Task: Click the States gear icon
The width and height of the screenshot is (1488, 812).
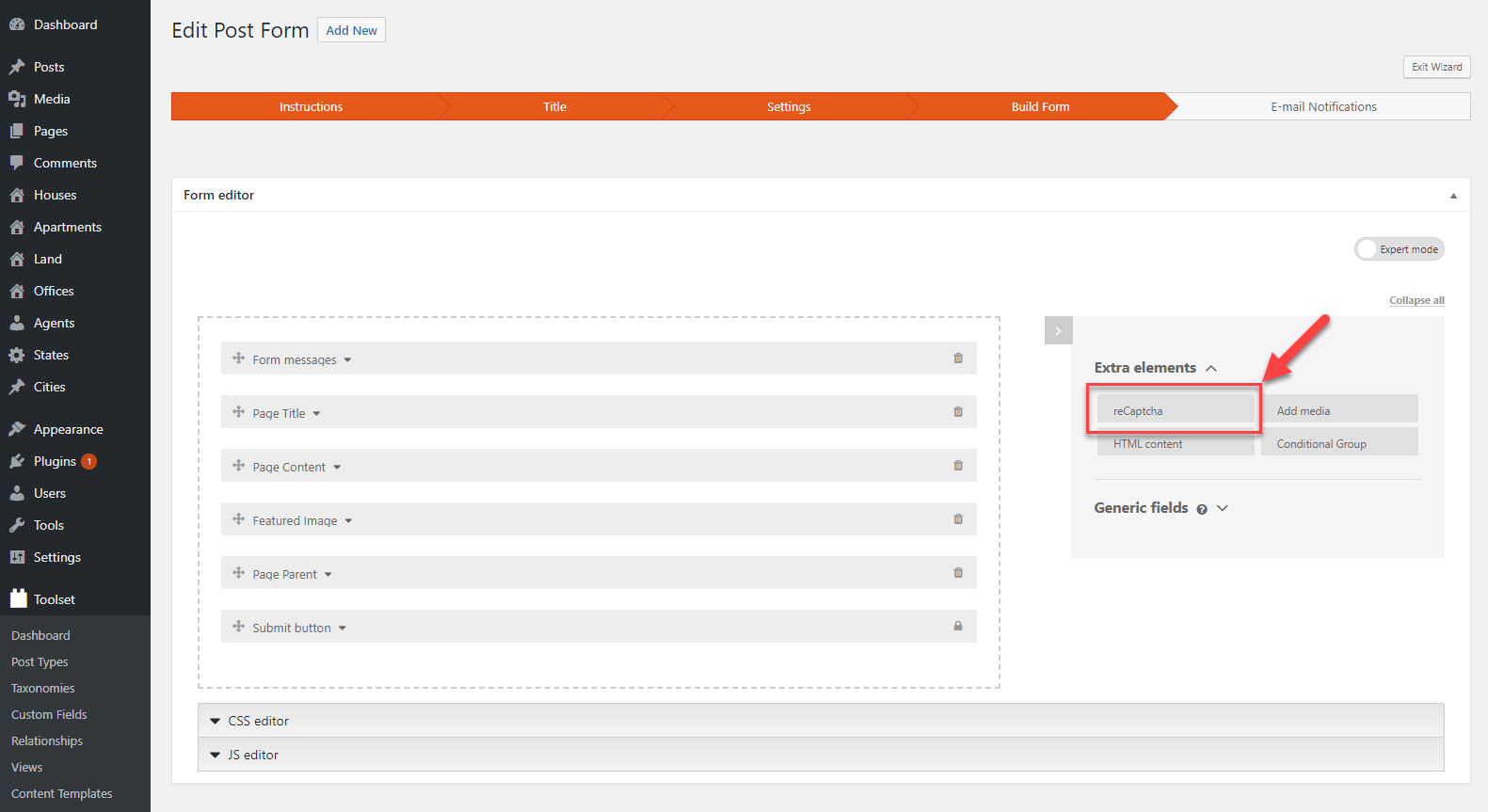Action: click(x=17, y=355)
